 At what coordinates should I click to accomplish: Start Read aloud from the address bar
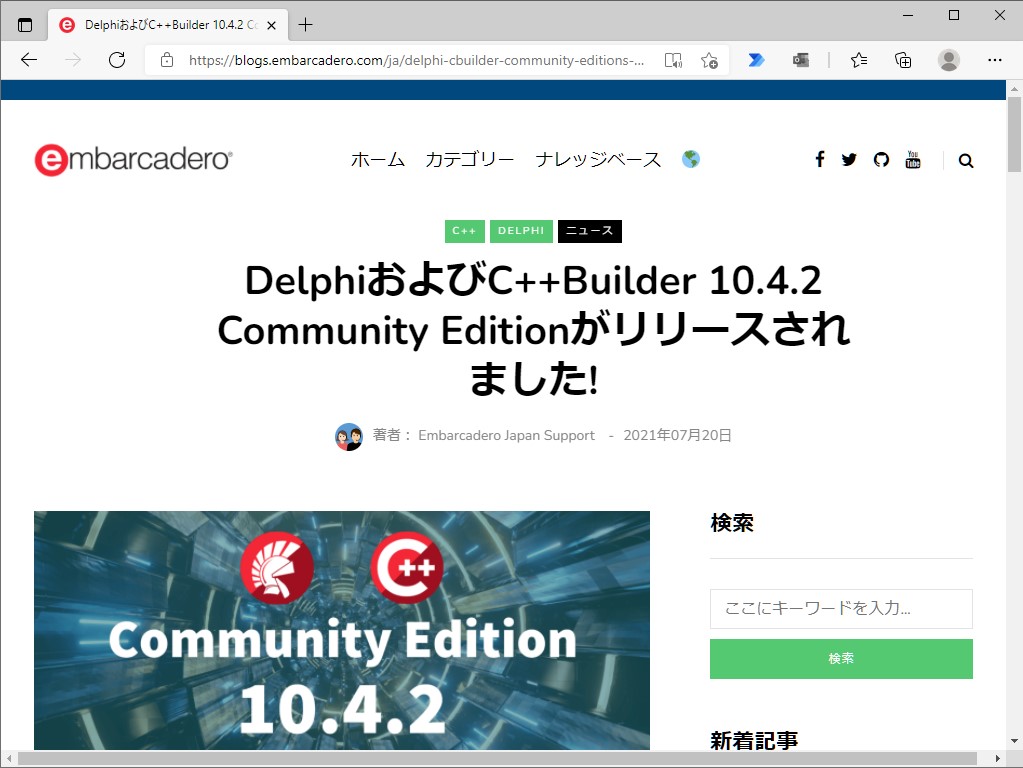pos(673,60)
